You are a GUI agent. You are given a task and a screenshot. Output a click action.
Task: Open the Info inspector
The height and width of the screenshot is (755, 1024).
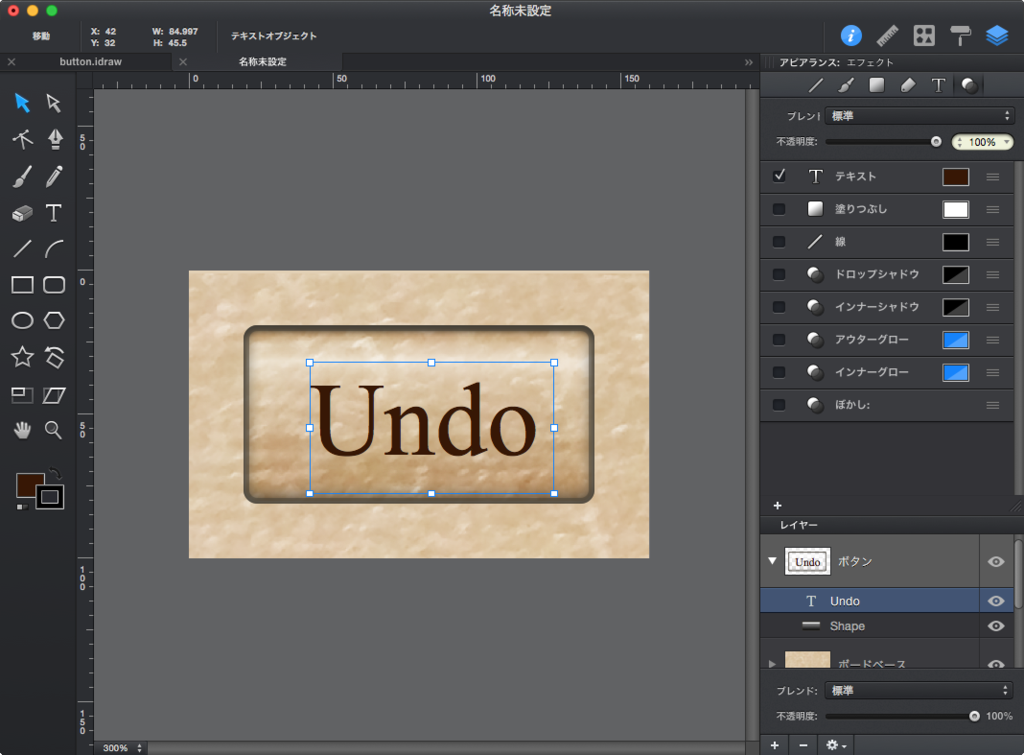[x=851, y=35]
